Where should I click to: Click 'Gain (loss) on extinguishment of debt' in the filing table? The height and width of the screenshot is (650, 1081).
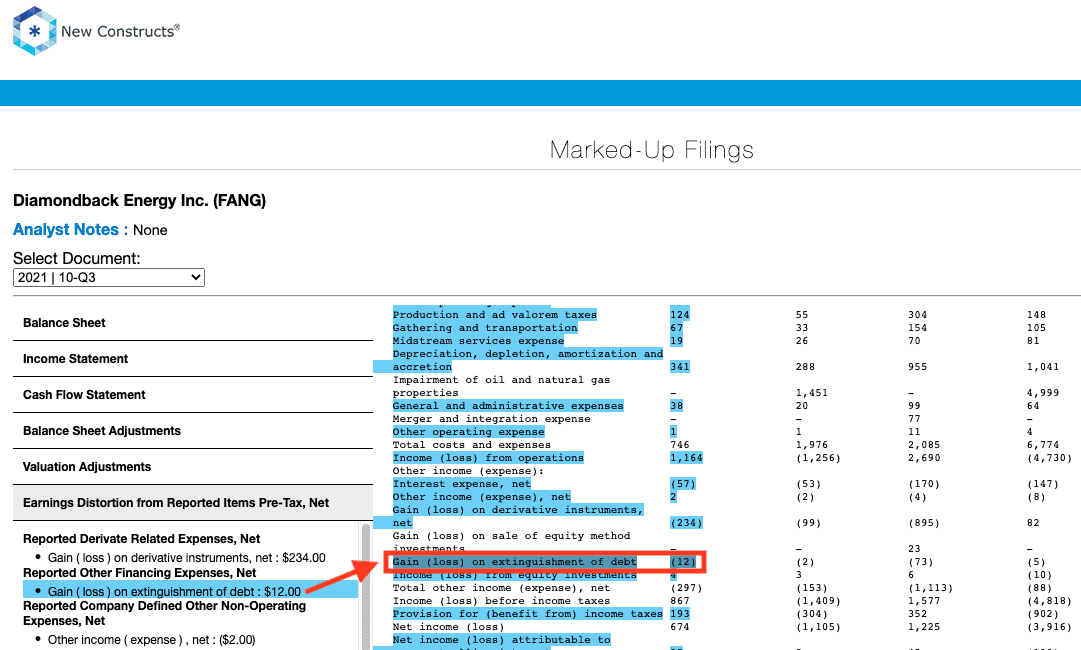pos(514,562)
